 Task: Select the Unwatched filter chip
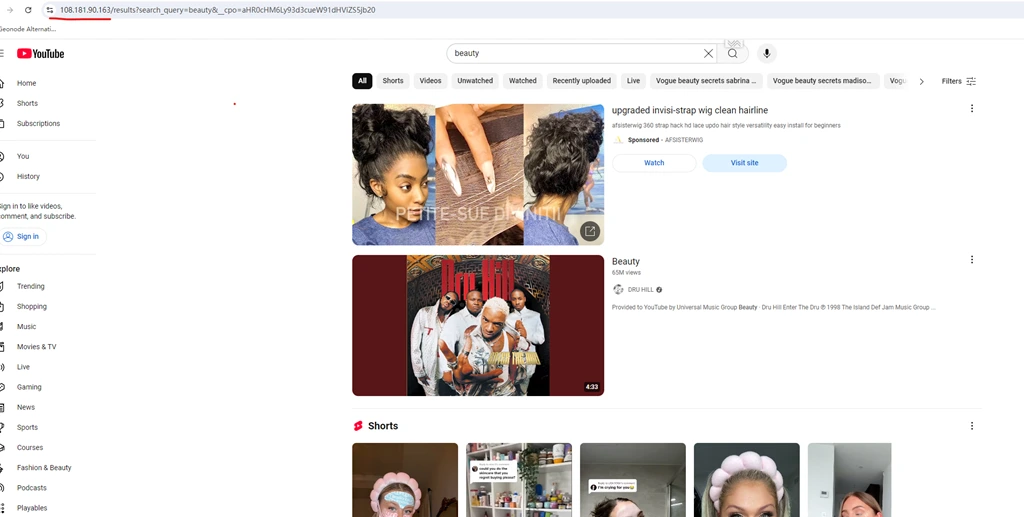[x=475, y=81]
